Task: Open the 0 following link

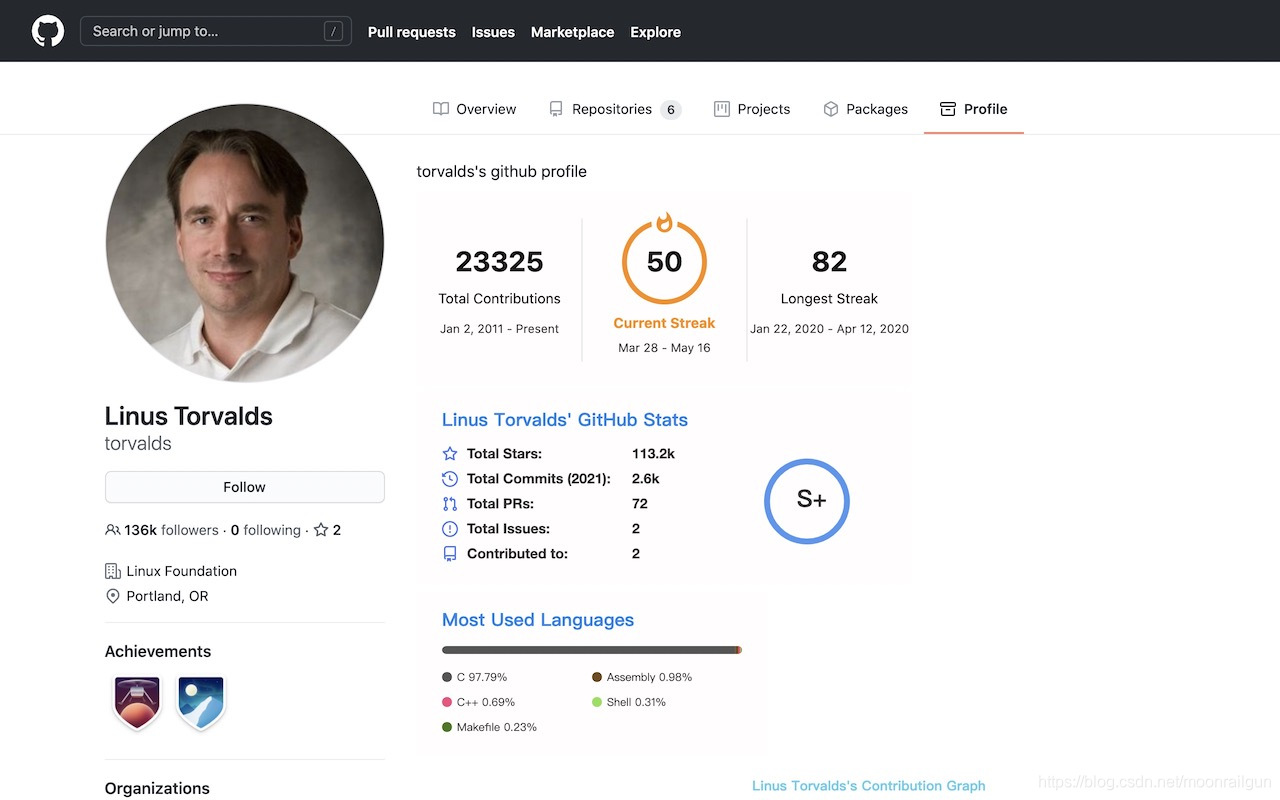Action: pyautogui.click(x=266, y=530)
